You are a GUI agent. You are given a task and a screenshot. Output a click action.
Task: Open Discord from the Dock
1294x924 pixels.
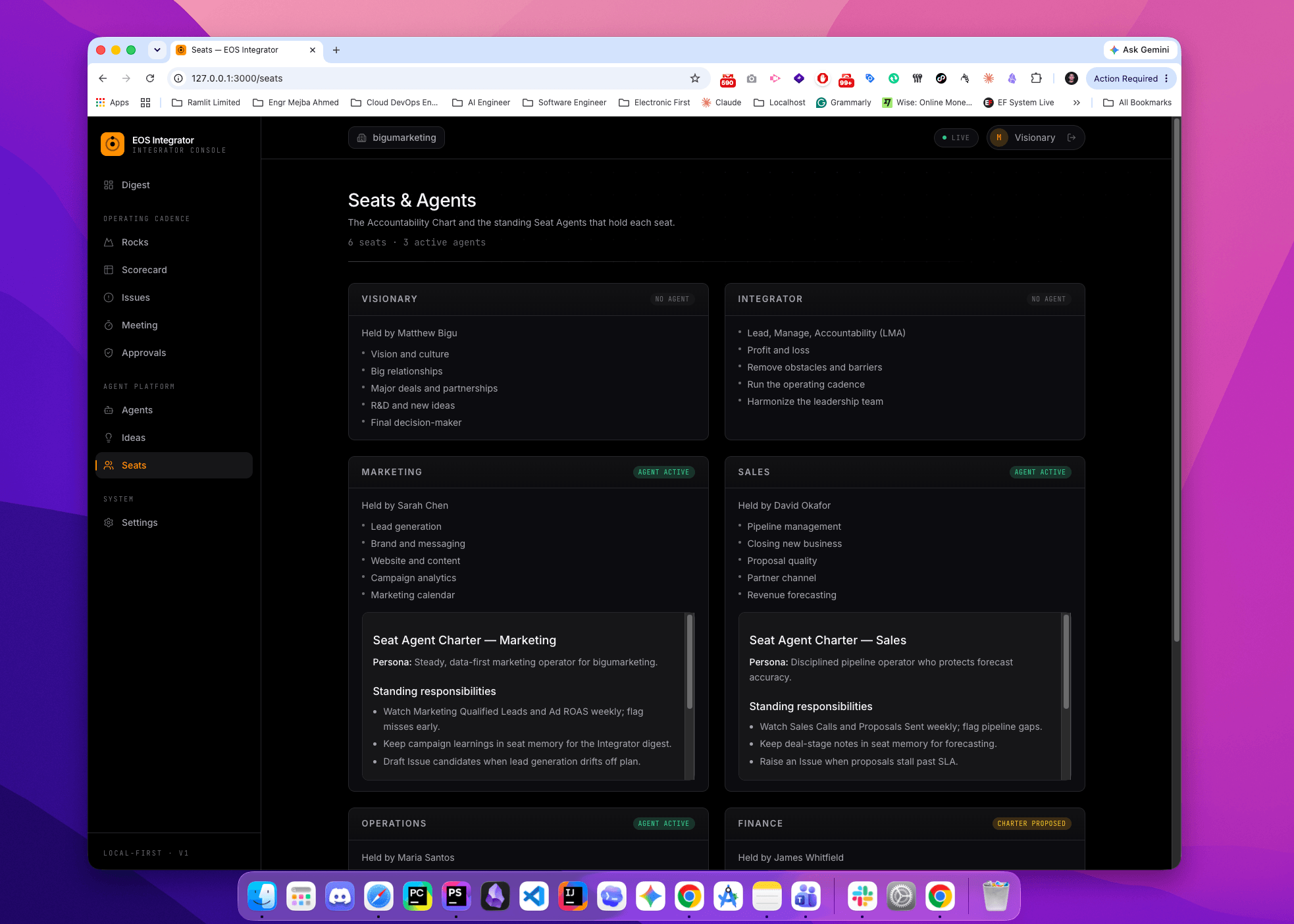click(340, 896)
